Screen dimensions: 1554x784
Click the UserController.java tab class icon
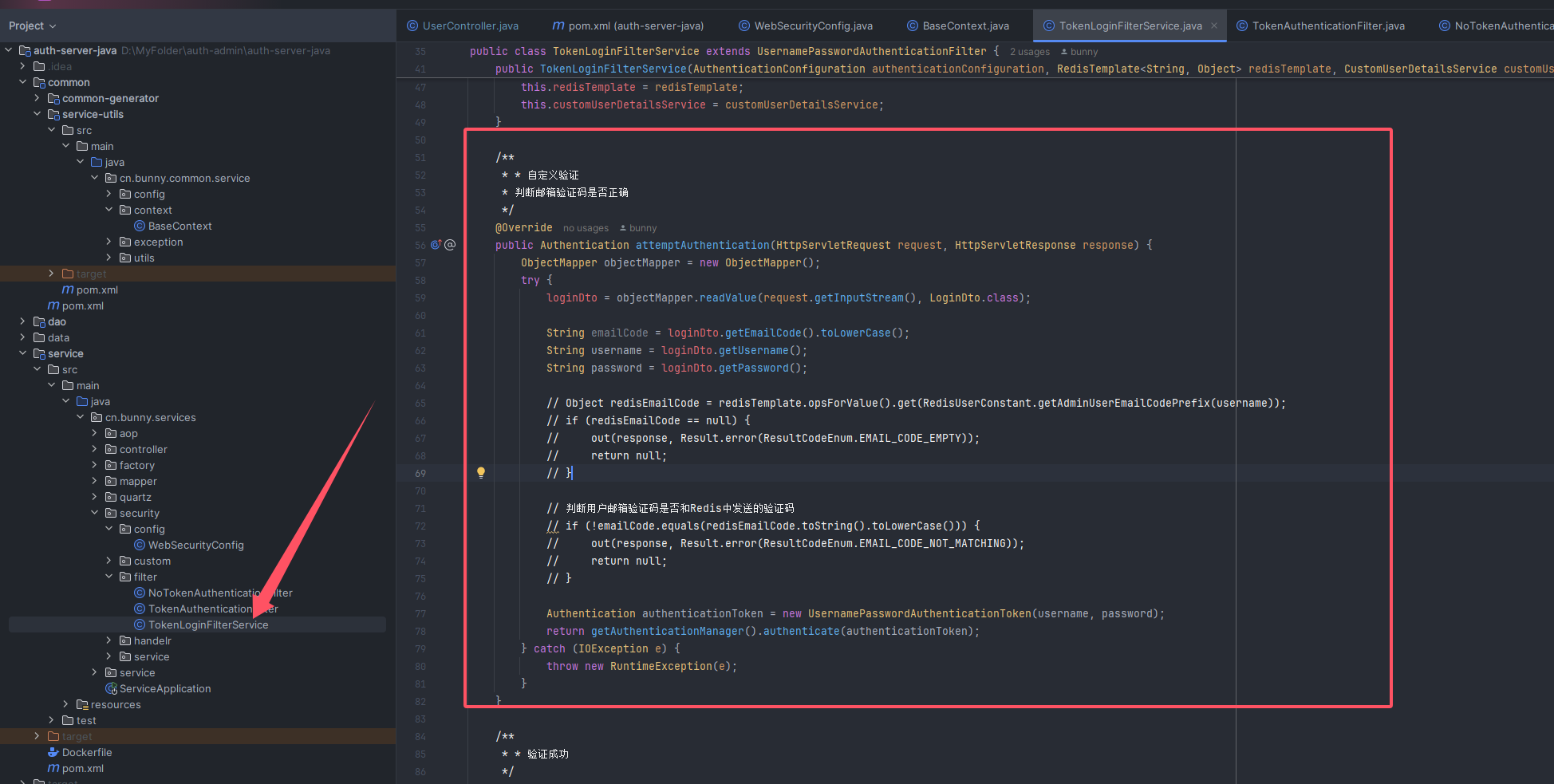(412, 26)
